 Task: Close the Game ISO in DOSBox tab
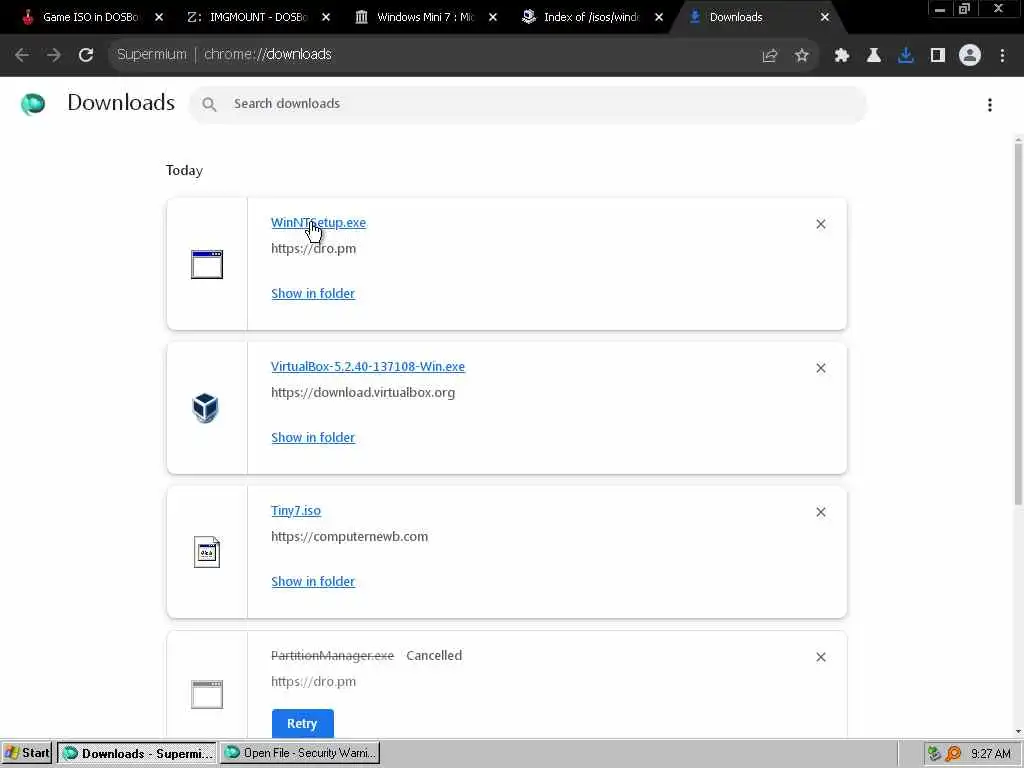159,18
